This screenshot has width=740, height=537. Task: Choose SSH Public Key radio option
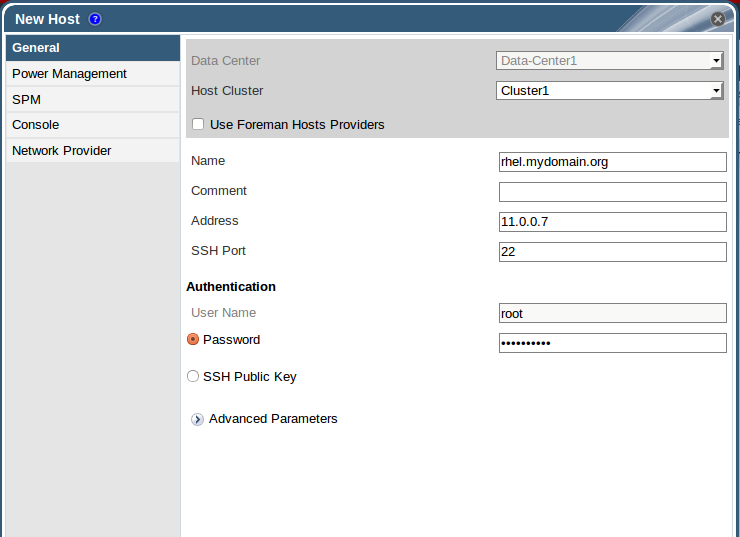click(194, 377)
